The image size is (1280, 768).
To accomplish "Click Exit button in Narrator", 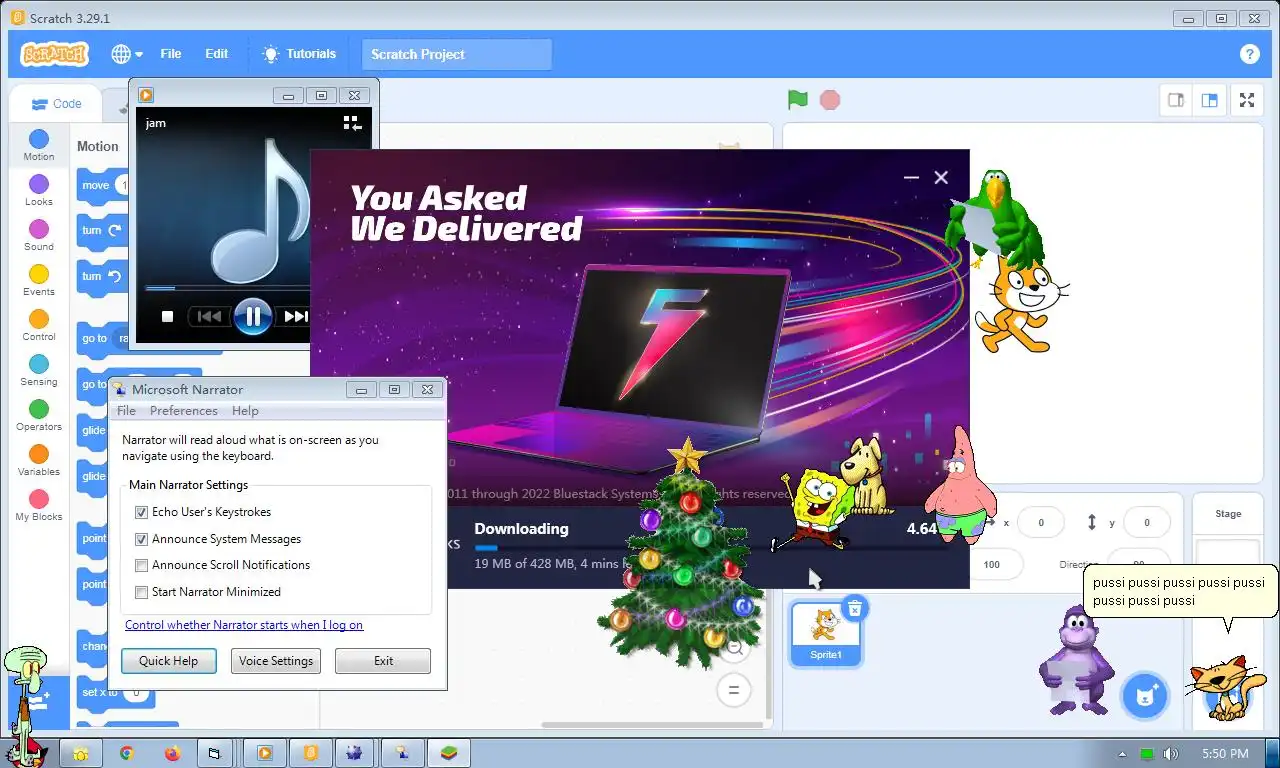I will coord(383,661).
